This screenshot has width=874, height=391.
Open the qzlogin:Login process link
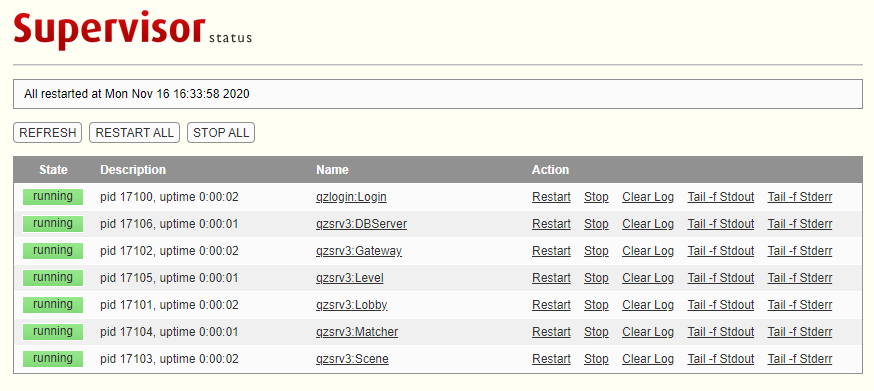pos(351,197)
